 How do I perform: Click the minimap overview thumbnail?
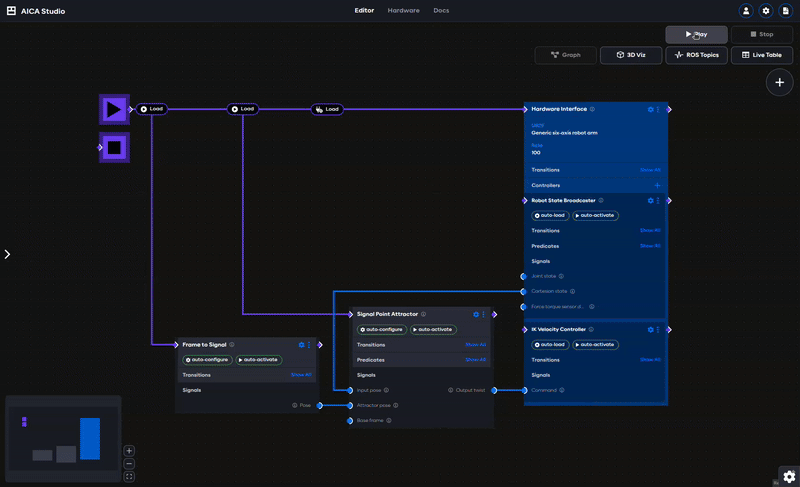click(x=63, y=440)
